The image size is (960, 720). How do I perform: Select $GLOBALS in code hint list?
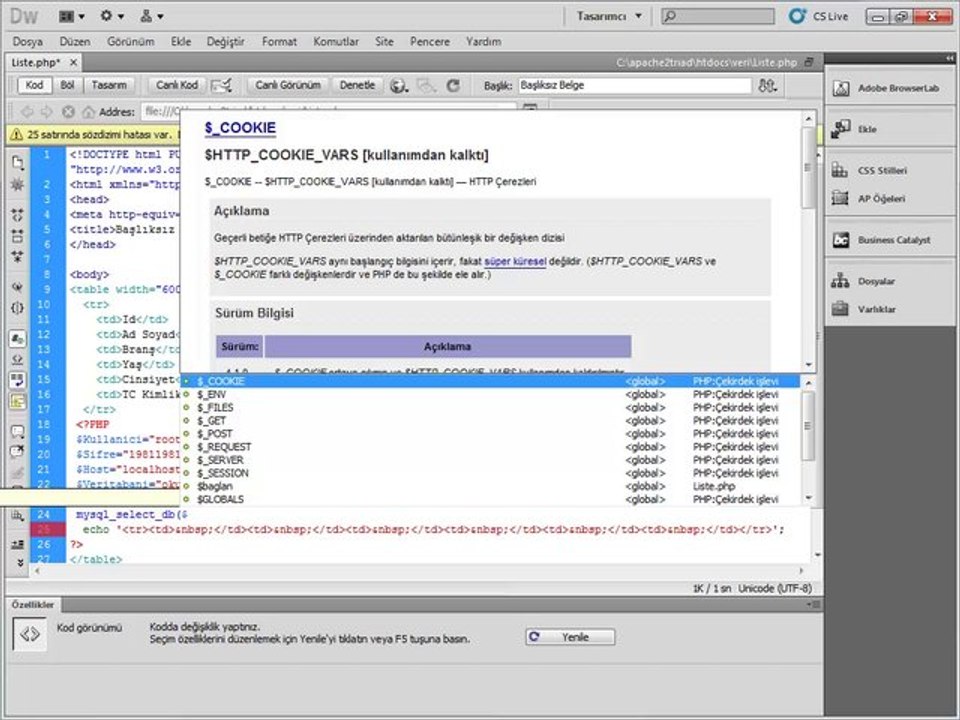click(490, 500)
